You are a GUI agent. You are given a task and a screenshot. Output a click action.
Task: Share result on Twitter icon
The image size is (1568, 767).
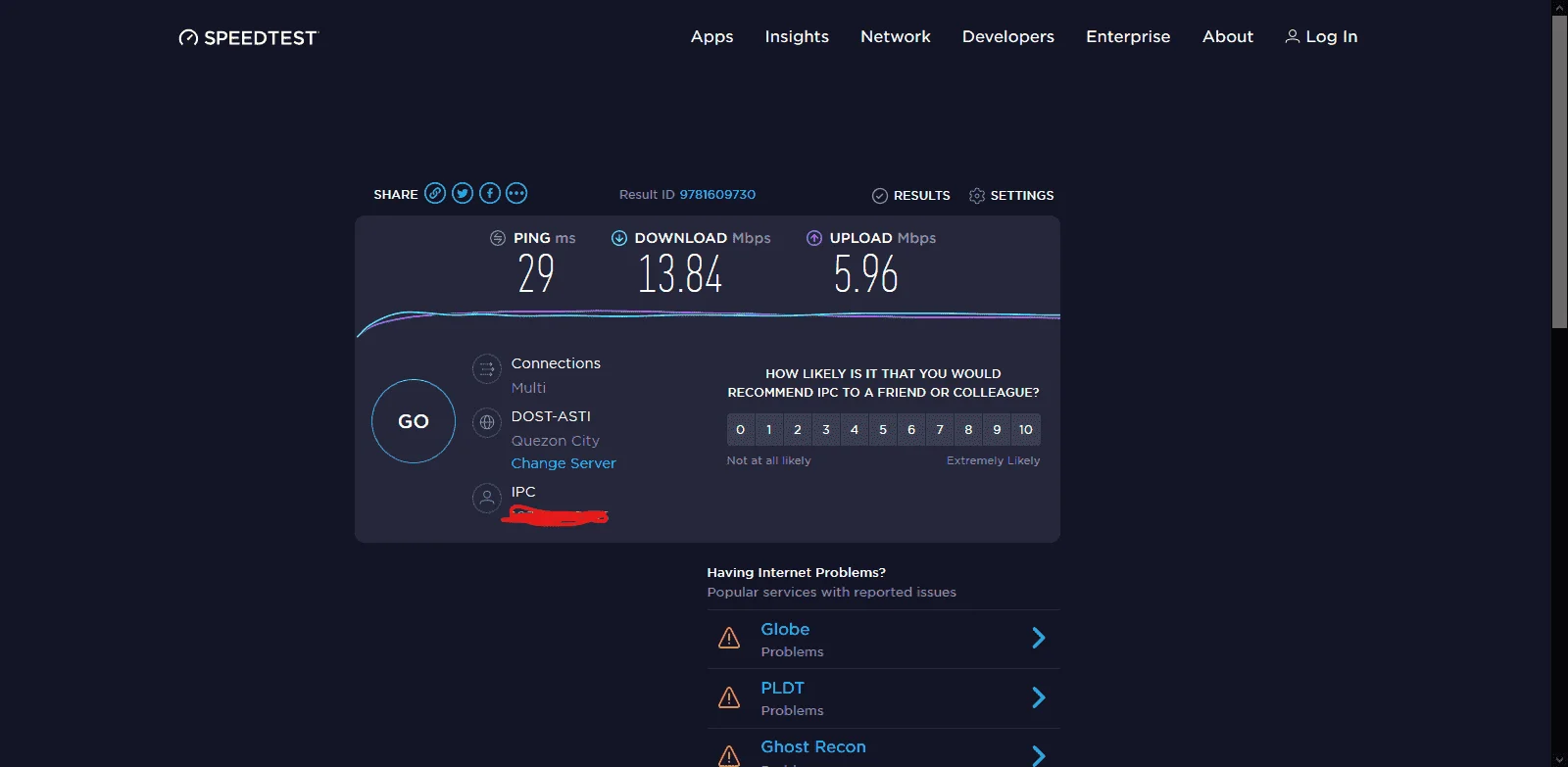click(463, 193)
